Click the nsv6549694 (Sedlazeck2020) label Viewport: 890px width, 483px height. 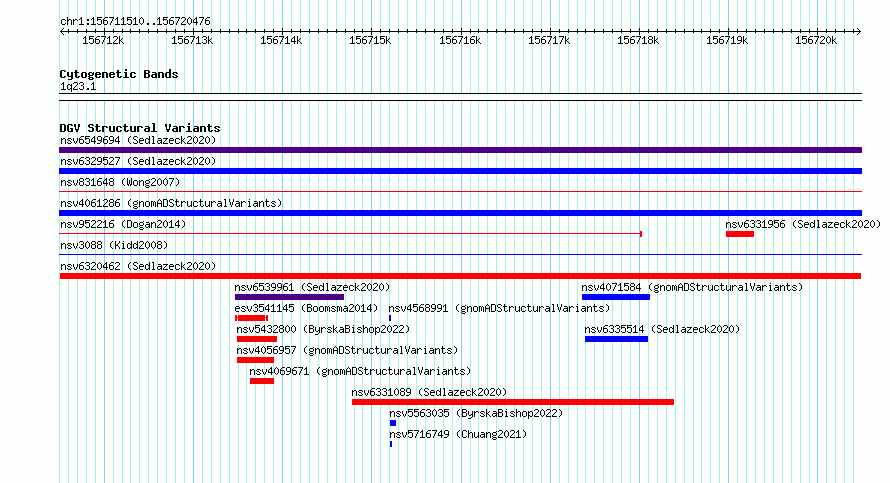(138, 140)
